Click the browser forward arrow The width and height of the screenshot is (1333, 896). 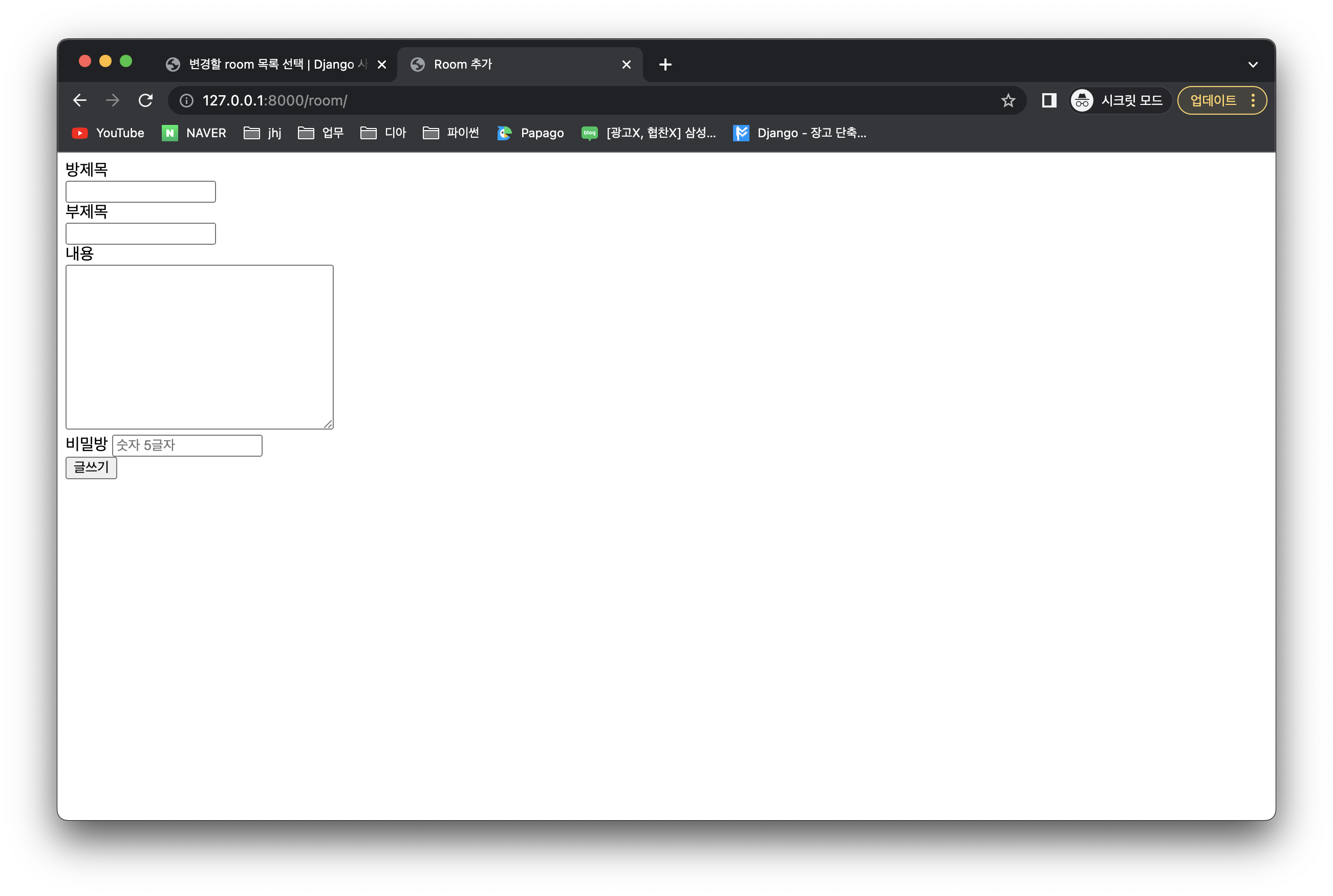113,100
